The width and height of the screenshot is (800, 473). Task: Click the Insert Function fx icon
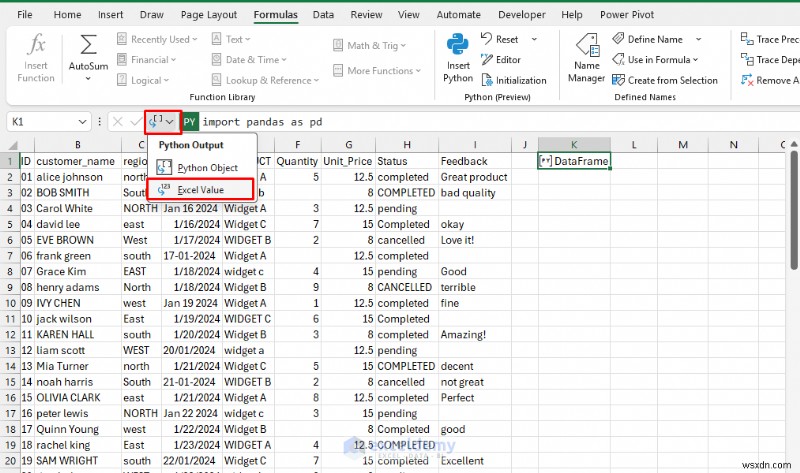click(x=36, y=44)
